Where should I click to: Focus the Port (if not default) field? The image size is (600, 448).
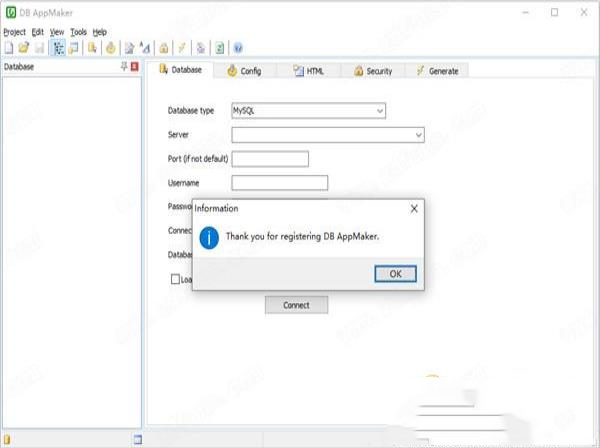click(270, 159)
